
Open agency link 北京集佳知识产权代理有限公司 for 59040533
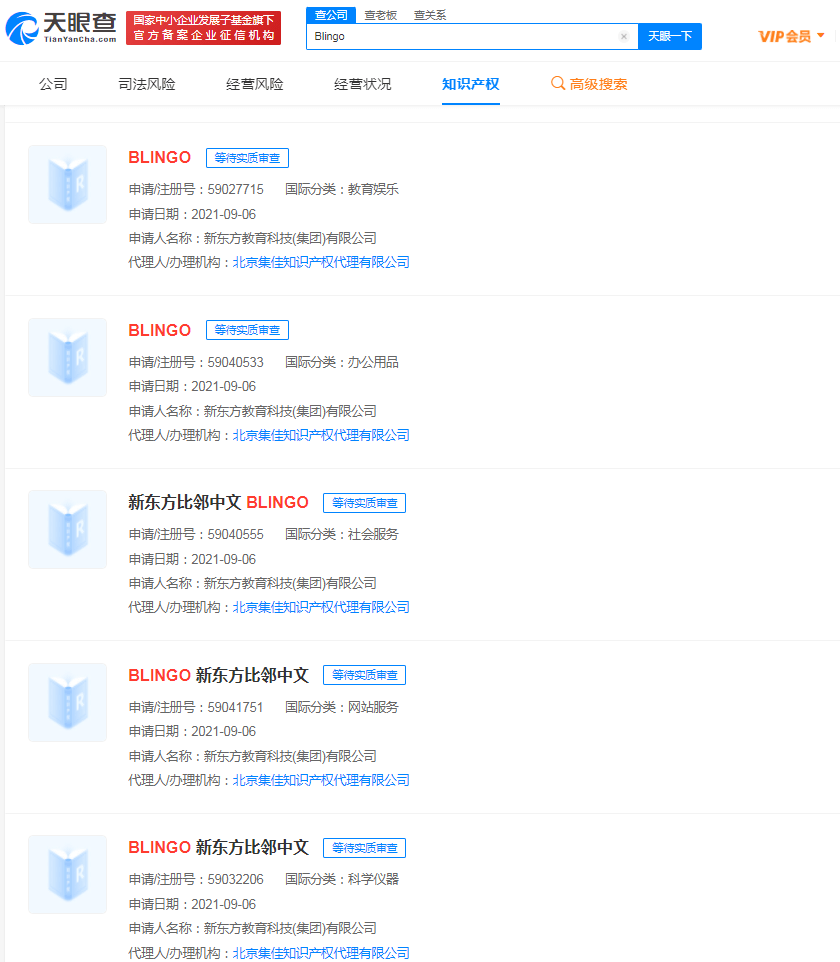coord(321,435)
